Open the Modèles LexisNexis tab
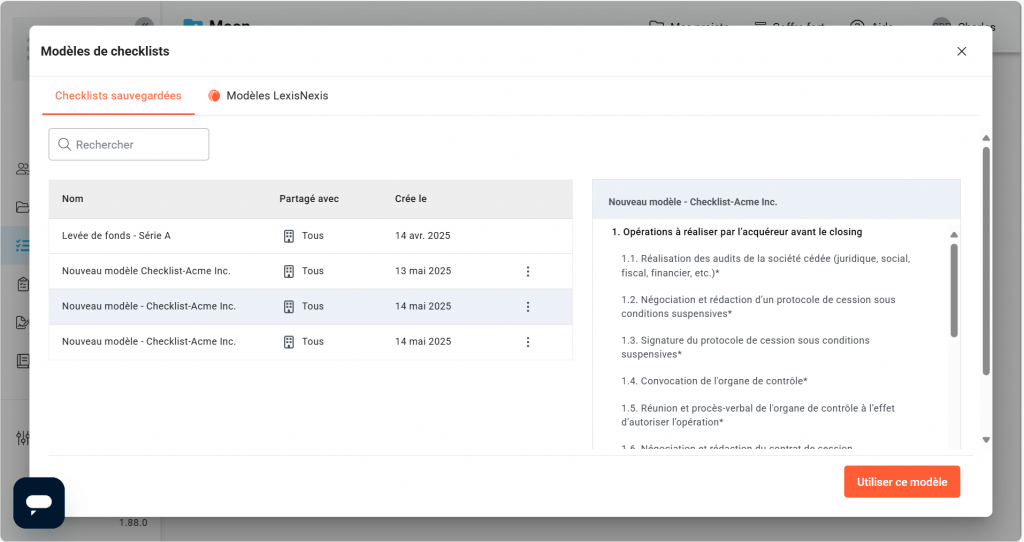The width and height of the screenshot is (1024, 542). click(x=277, y=96)
